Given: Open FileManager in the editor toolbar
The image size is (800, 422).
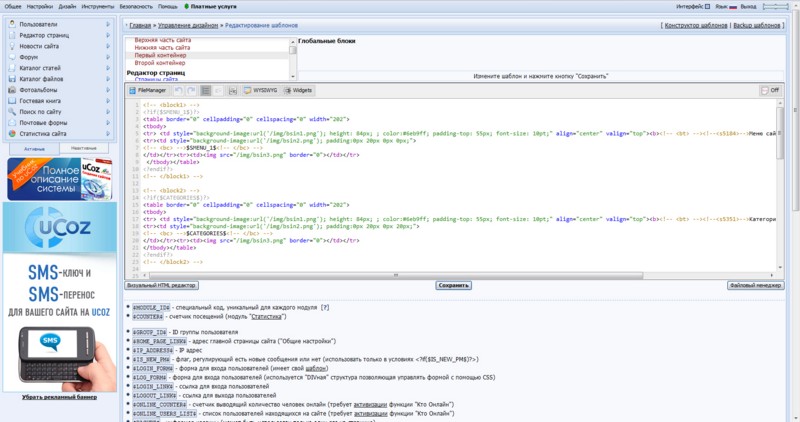Looking at the screenshot, I should click(146, 90).
